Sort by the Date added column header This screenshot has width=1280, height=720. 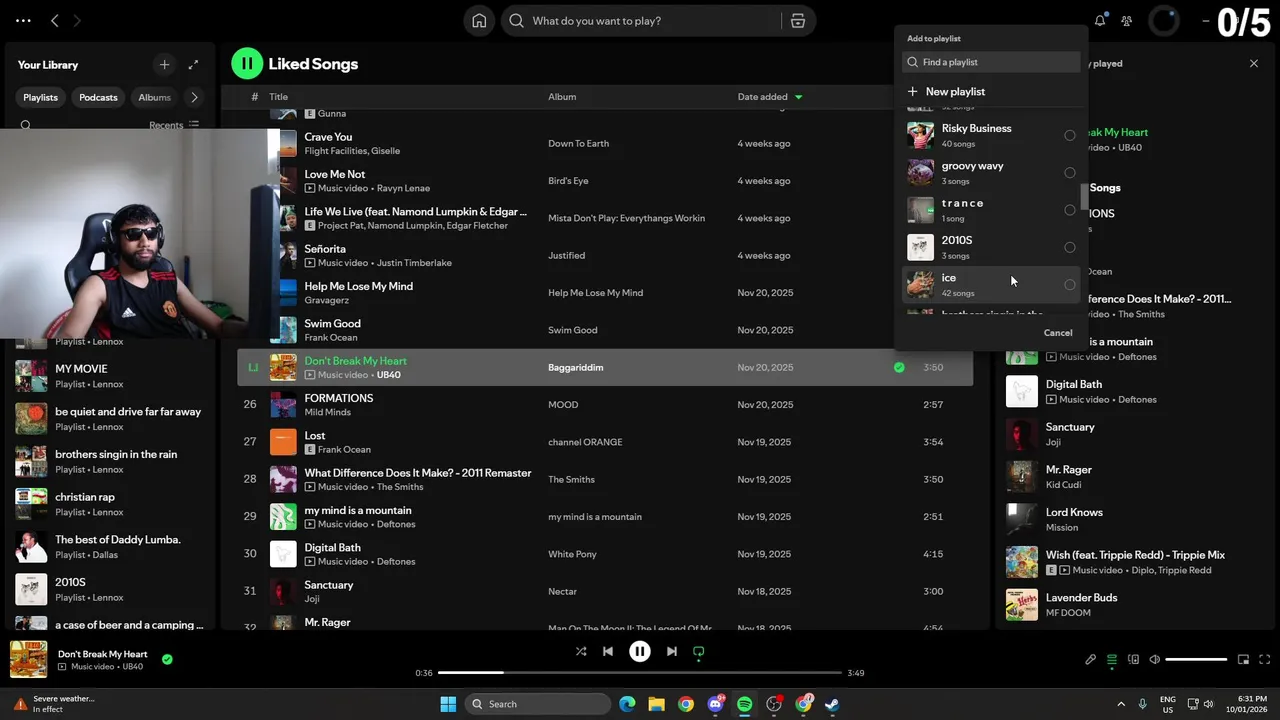762,97
